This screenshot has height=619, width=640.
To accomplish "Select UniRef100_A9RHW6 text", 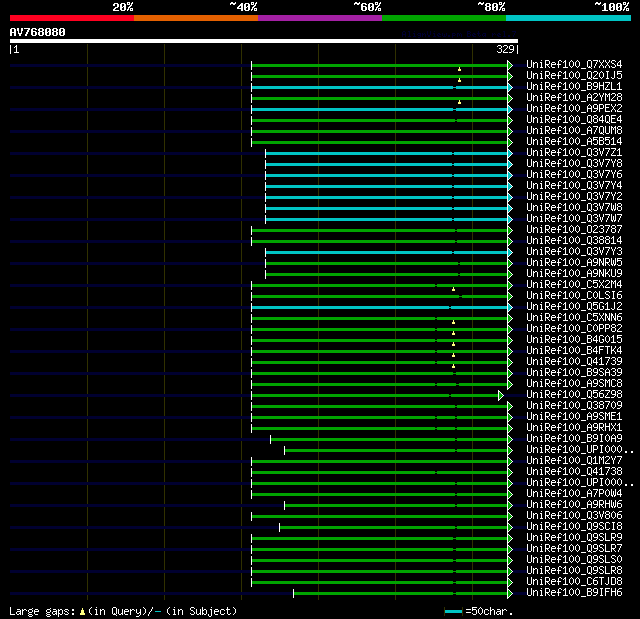I will [574, 505].
